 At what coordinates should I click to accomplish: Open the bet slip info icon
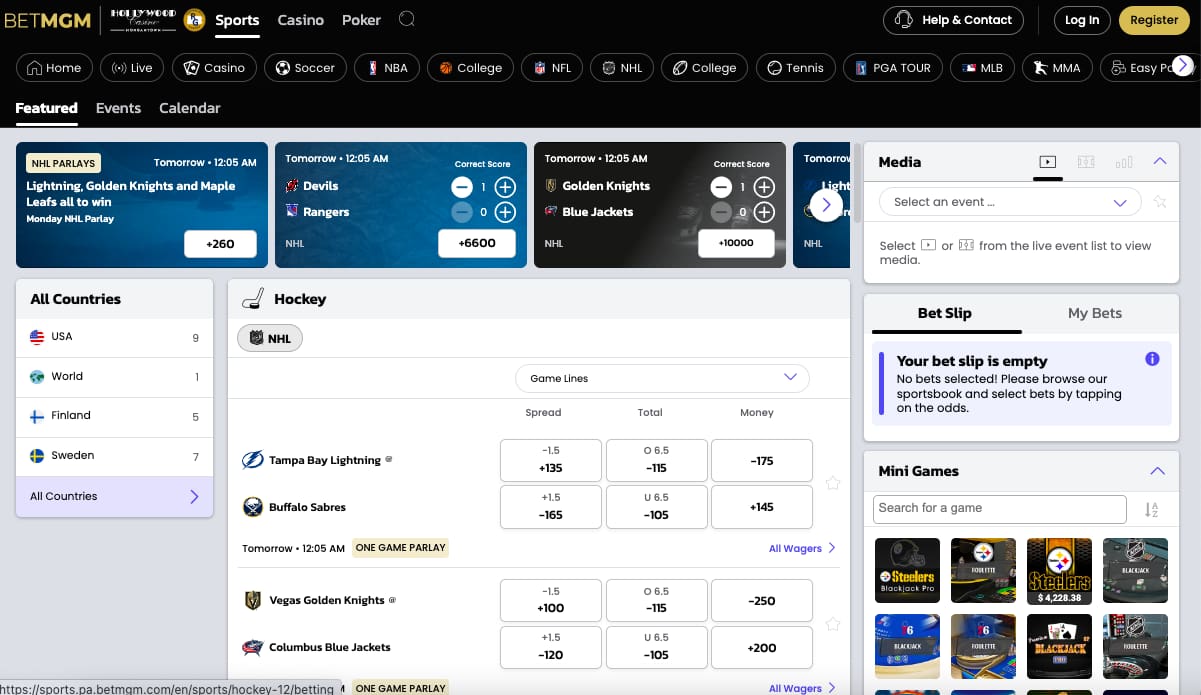point(1152,359)
